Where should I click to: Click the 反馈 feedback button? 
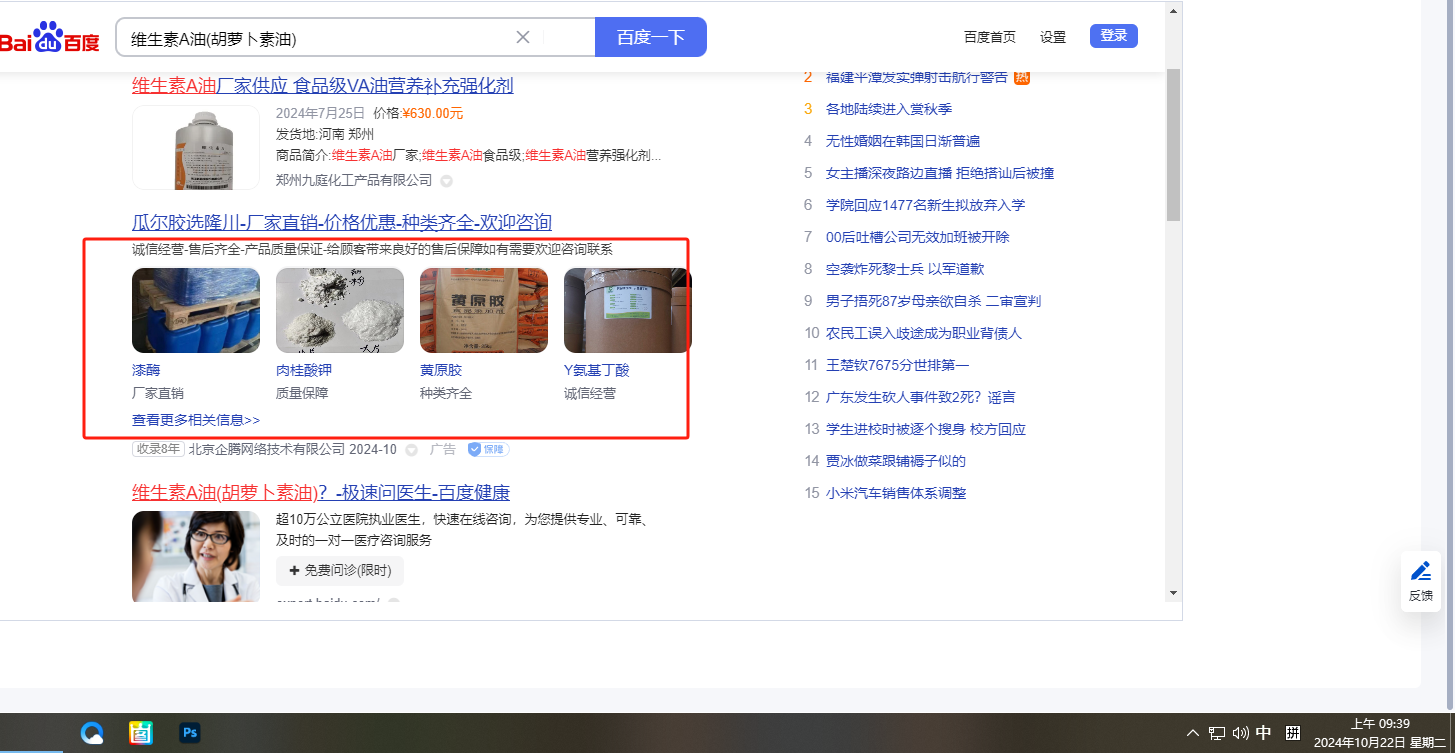[x=1421, y=581]
